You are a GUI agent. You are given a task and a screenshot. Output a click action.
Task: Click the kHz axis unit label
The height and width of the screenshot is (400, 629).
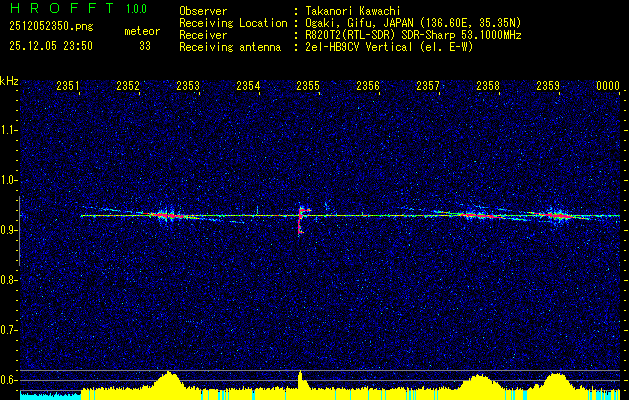tap(9, 81)
